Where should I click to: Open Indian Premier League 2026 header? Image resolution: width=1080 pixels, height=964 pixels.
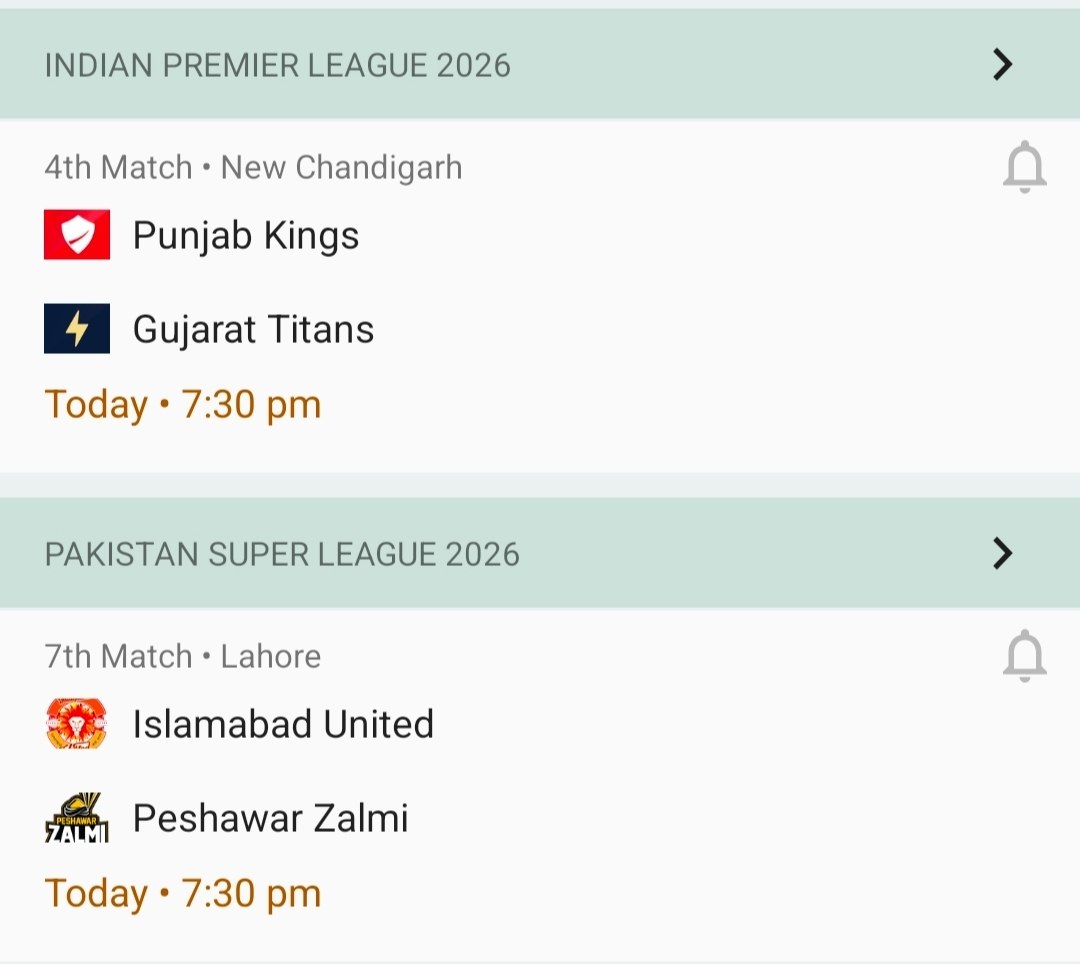coord(278,66)
